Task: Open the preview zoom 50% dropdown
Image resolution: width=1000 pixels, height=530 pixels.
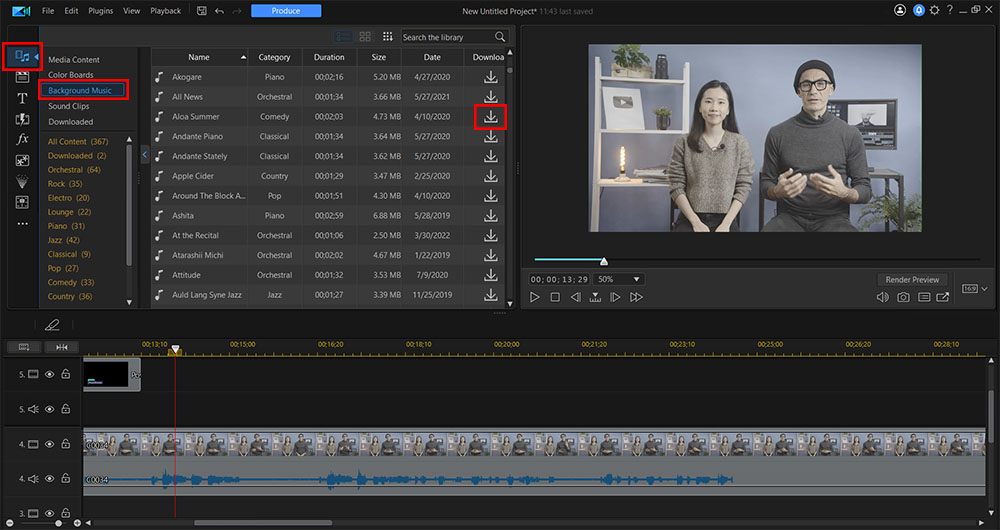Action: click(x=619, y=279)
